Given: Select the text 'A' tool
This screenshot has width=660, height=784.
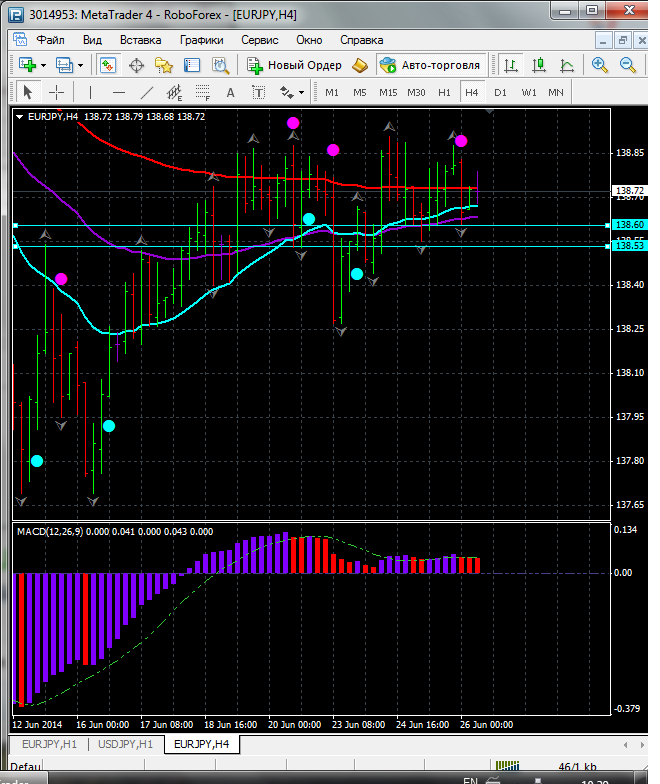Looking at the screenshot, I should click(x=230, y=92).
